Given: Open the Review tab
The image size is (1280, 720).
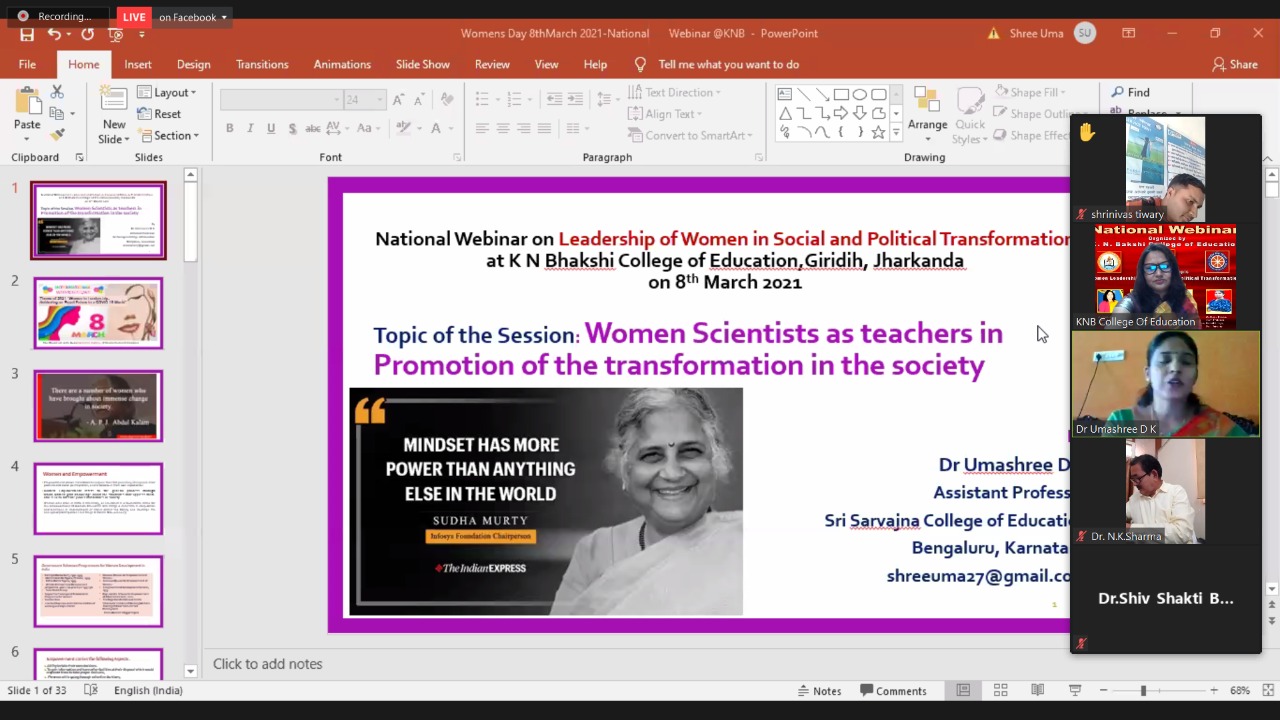Looking at the screenshot, I should click(492, 64).
